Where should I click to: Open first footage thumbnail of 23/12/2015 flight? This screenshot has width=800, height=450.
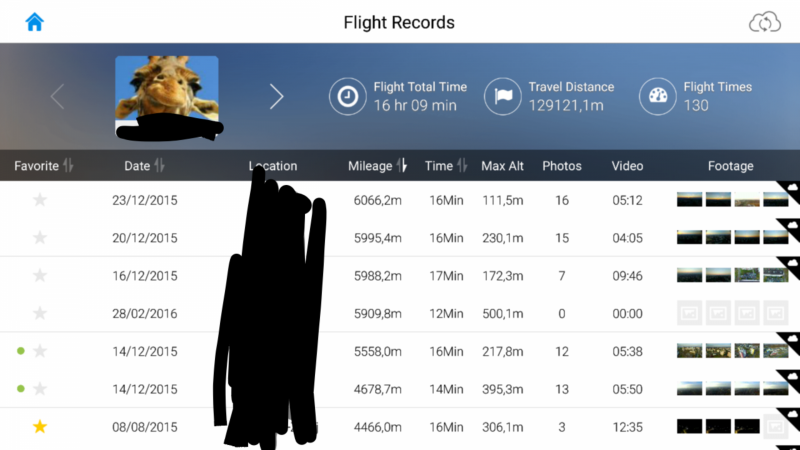coord(689,200)
